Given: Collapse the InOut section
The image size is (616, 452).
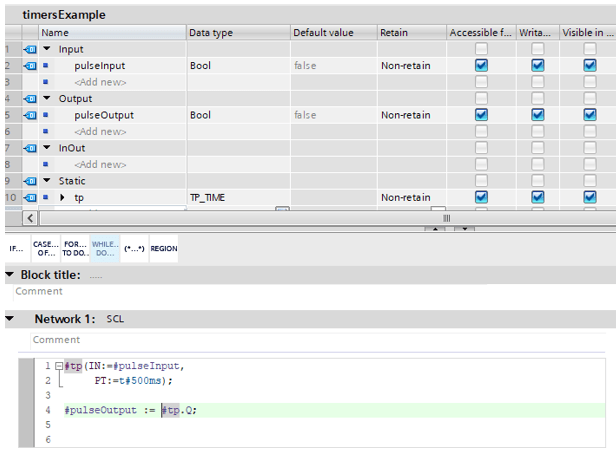Looking at the screenshot, I should (47, 148).
